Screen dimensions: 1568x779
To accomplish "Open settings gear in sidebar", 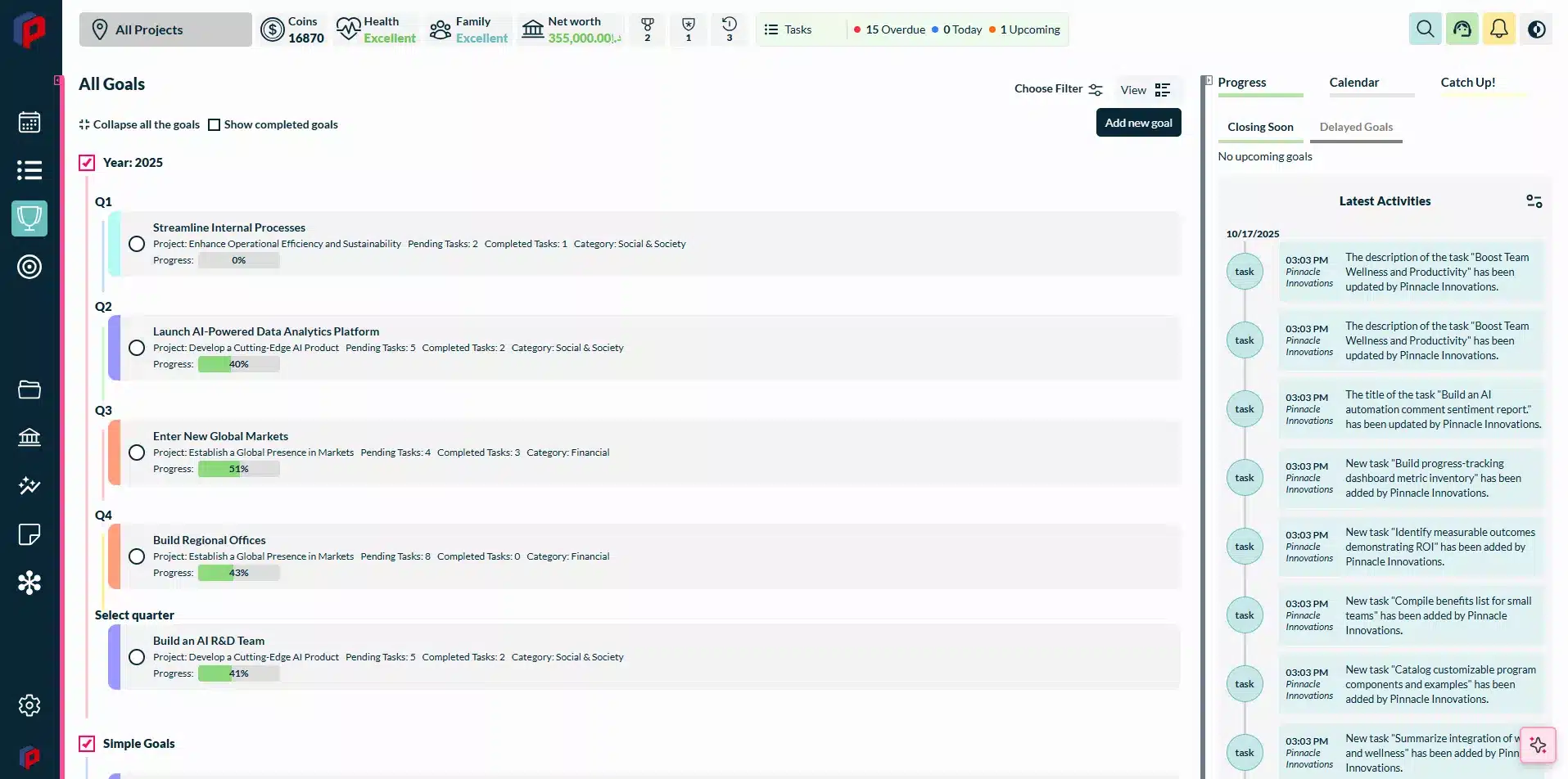I will [29, 705].
